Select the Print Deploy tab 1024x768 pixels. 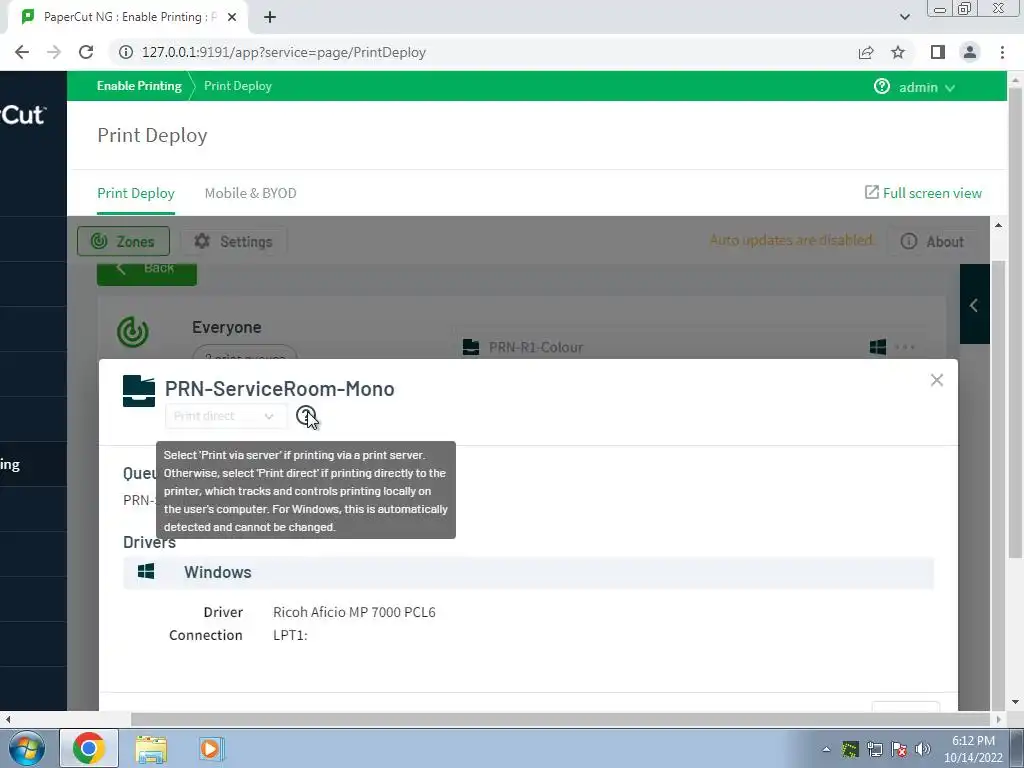click(x=136, y=193)
